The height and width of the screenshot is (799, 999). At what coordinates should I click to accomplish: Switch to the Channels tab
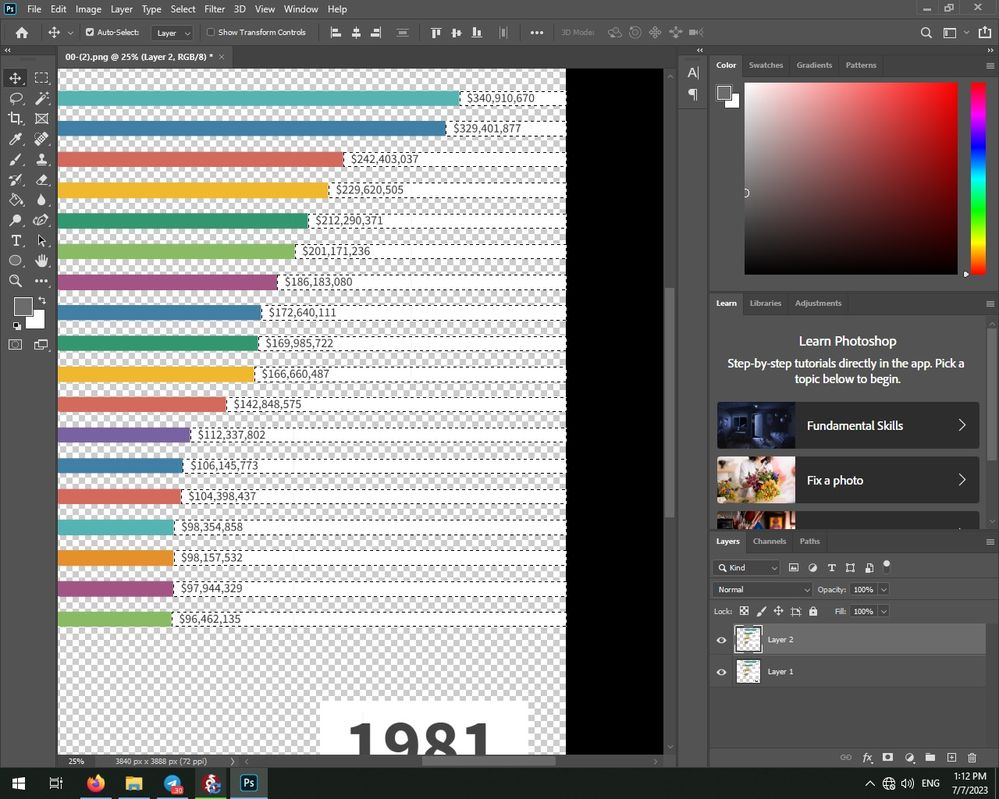(769, 541)
